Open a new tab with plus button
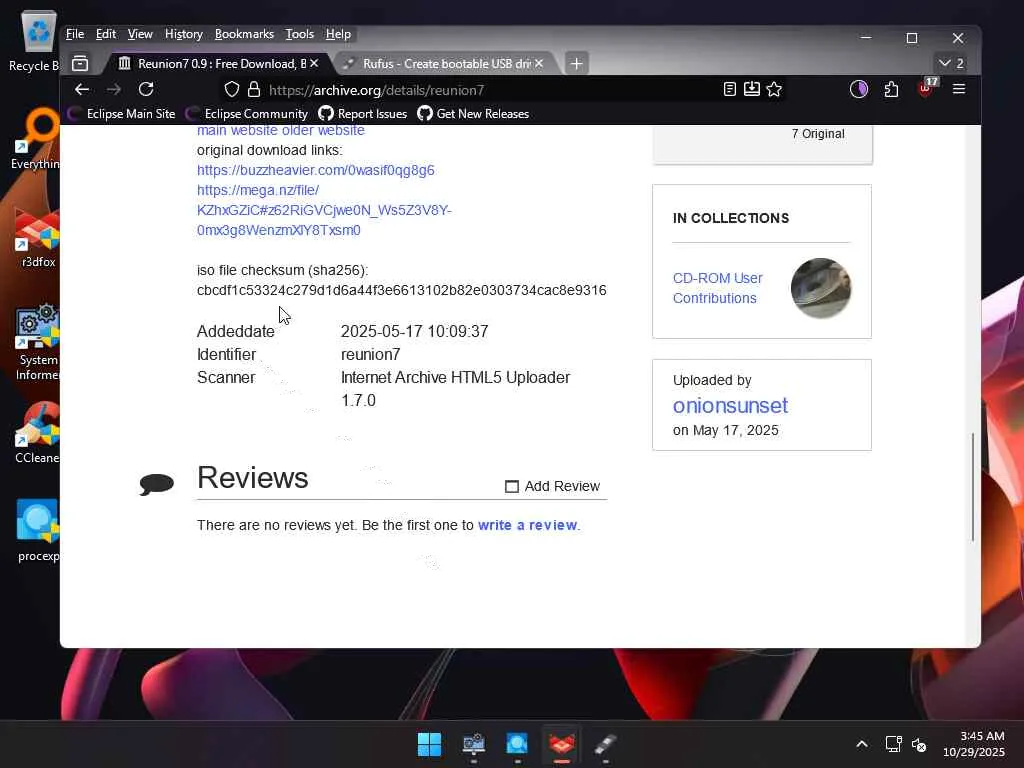 point(576,63)
